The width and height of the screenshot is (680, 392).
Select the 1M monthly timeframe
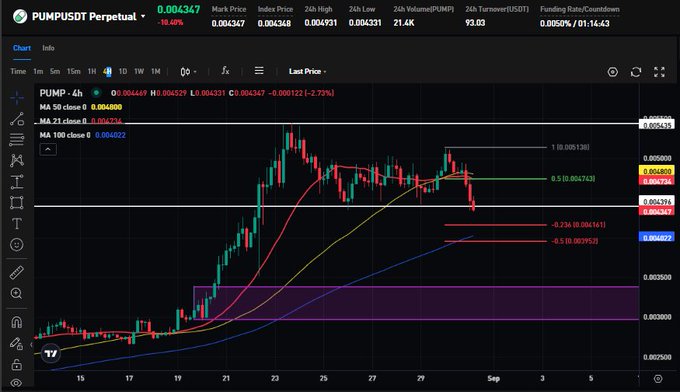tap(155, 71)
